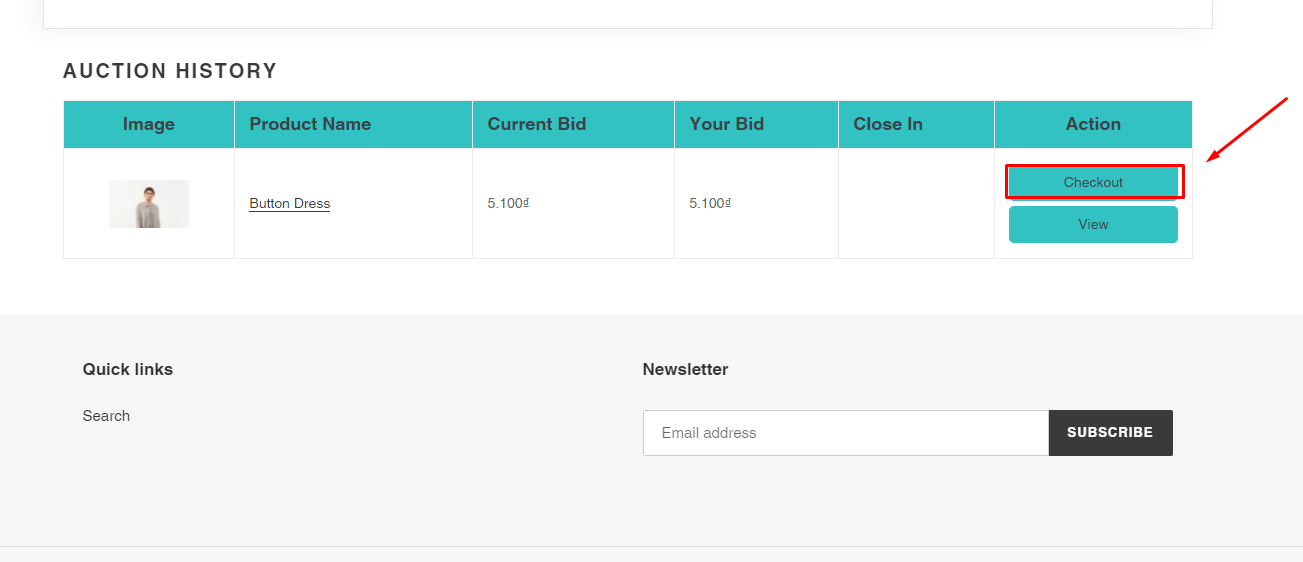The height and width of the screenshot is (562, 1303).
Task: Click the red arrow pointing at Checkout
Action: (x=1246, y=129)
